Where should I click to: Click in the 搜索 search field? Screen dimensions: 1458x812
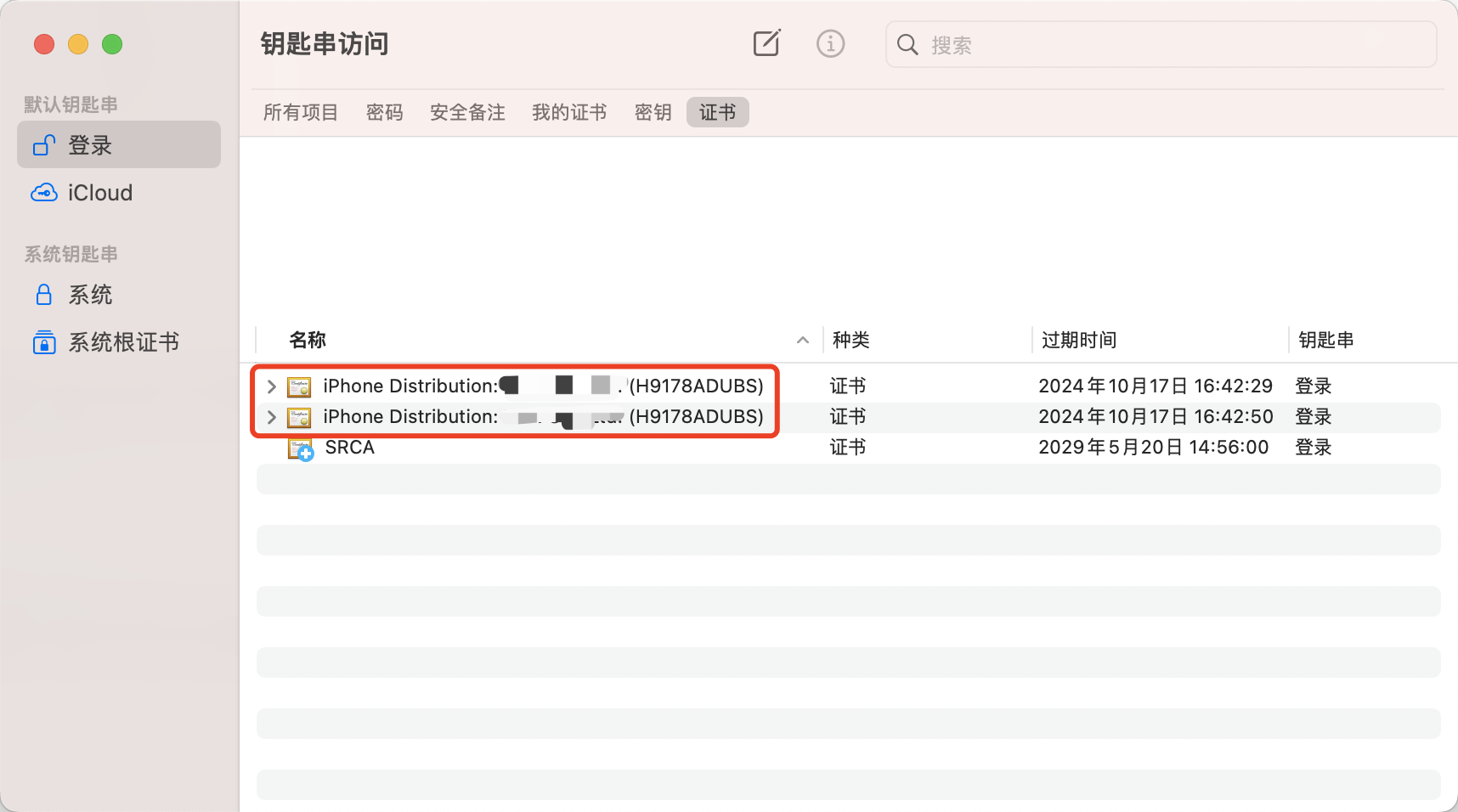tap(1161, 45)
